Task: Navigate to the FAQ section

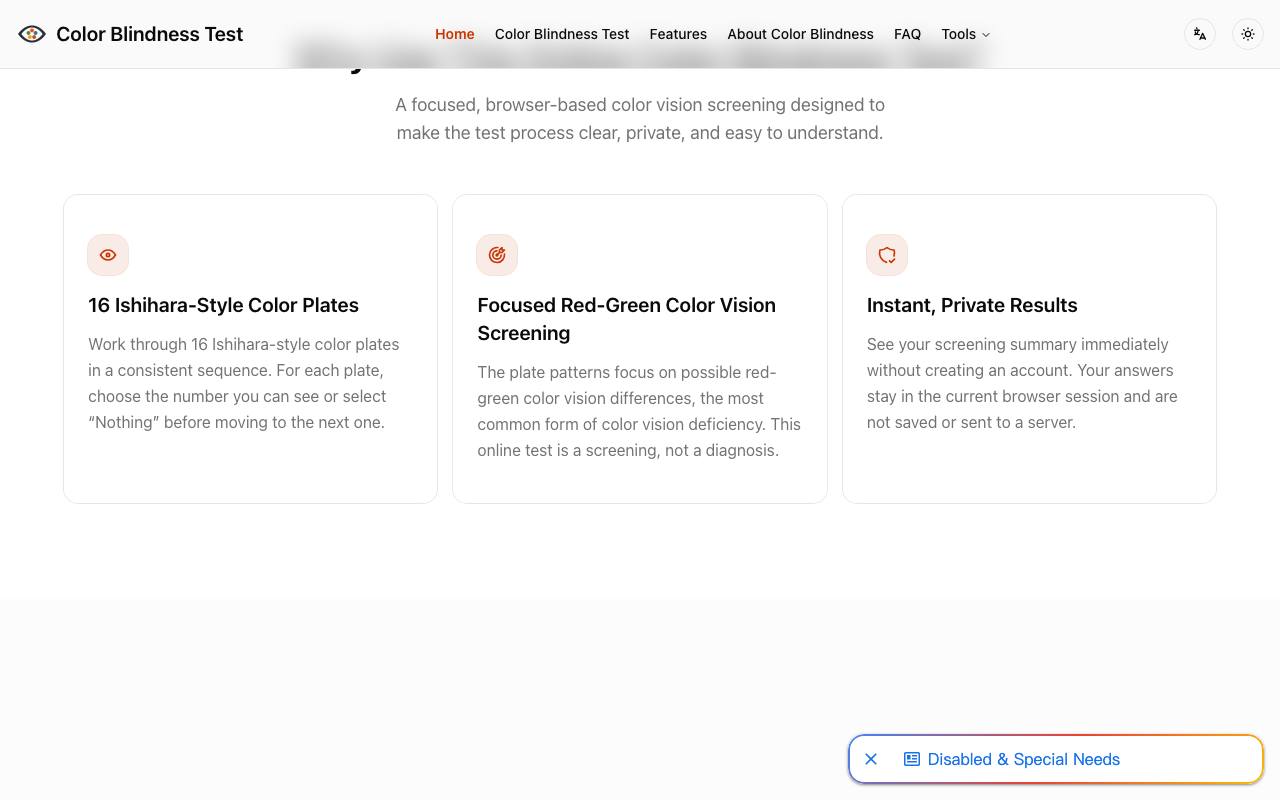Action: click(907, 34)
